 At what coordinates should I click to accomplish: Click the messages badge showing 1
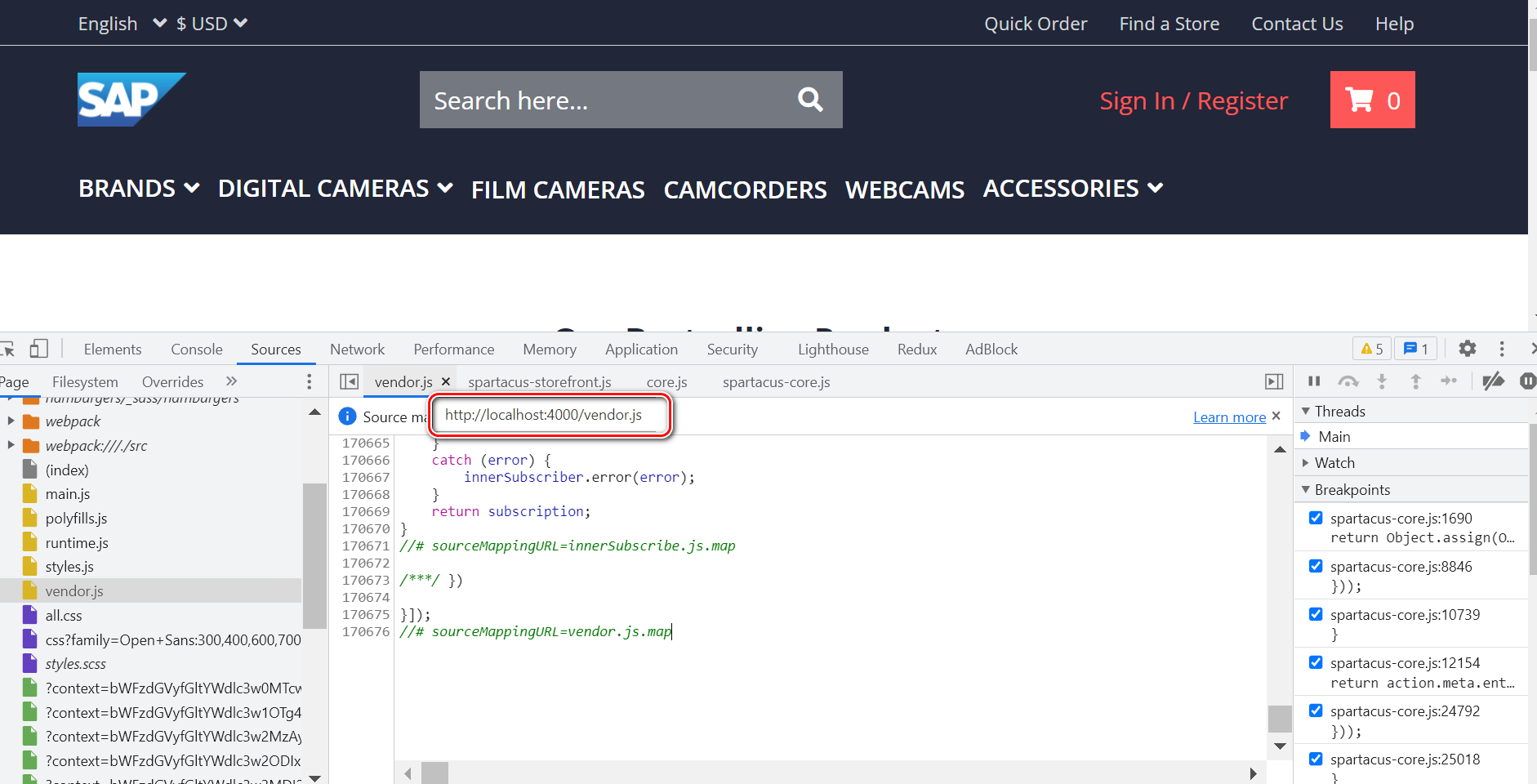pos(1415,349)
